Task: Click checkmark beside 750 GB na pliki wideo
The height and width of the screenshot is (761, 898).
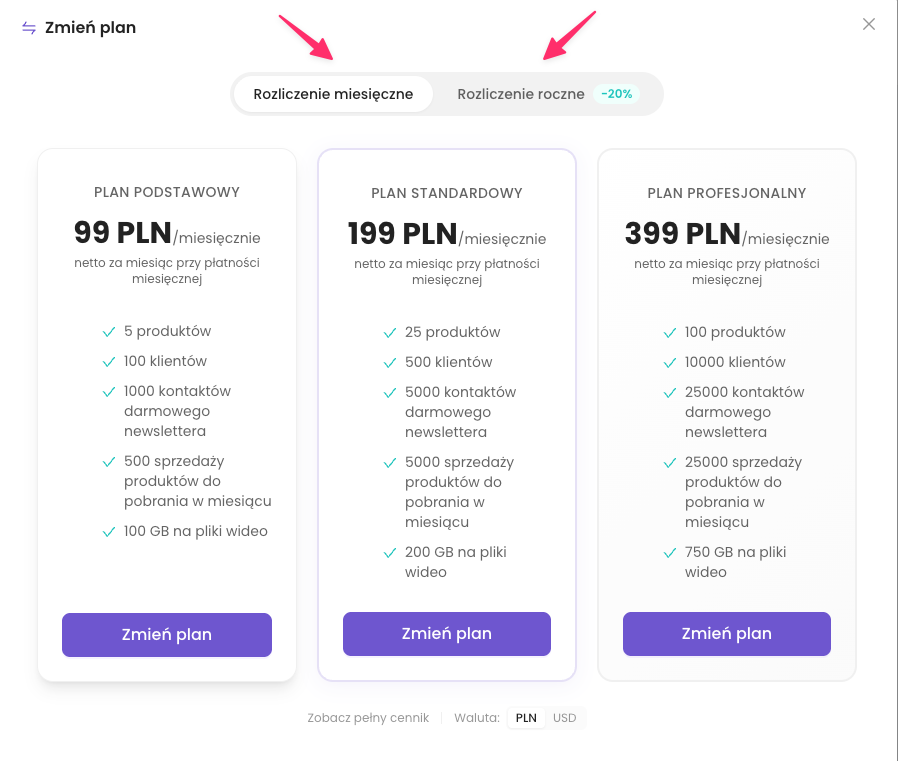Action: point(670,553)
